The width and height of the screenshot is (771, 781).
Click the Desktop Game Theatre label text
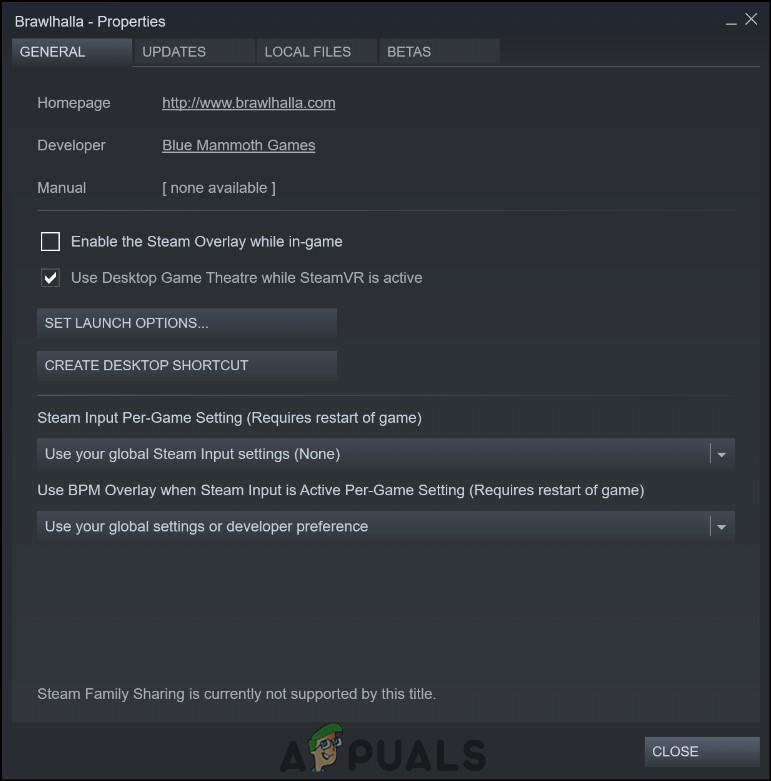point(247,277)
